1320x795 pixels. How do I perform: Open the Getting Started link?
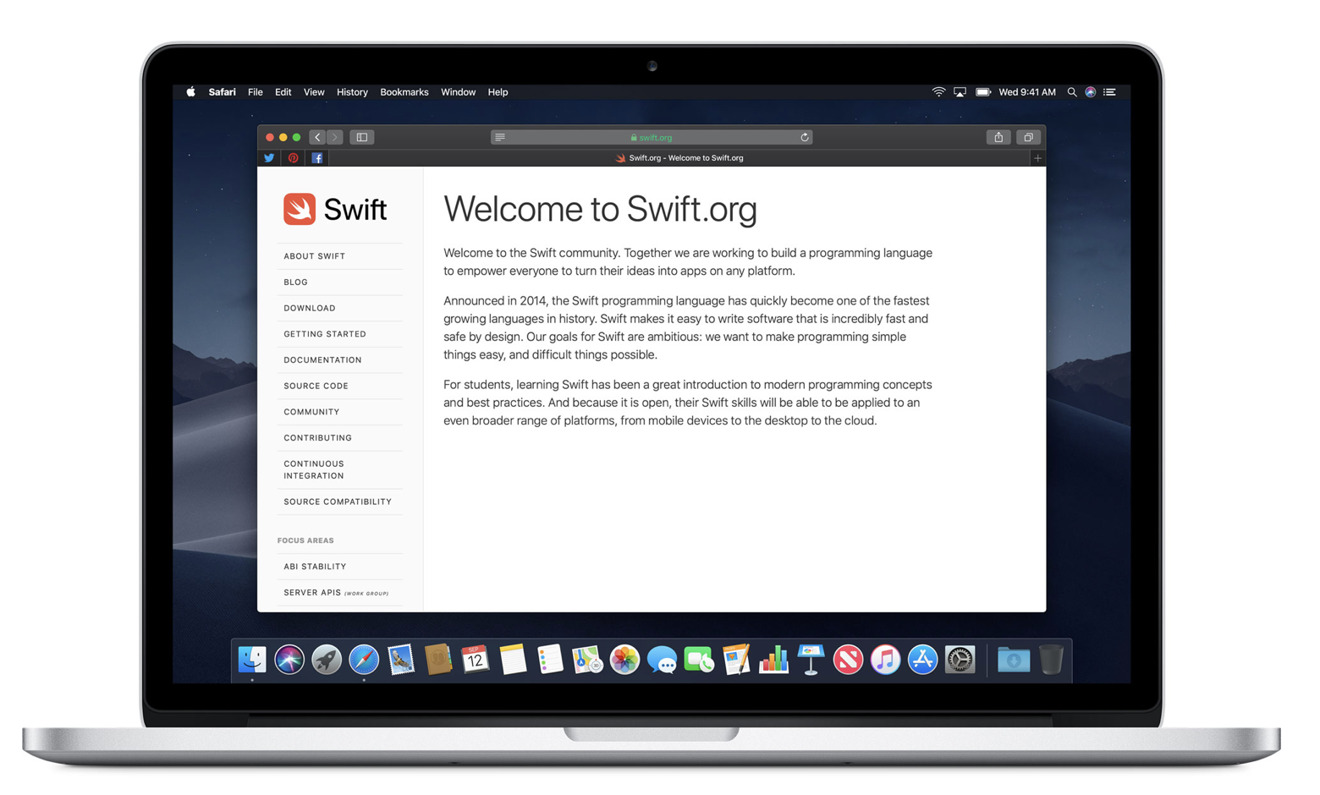(325, 334)
